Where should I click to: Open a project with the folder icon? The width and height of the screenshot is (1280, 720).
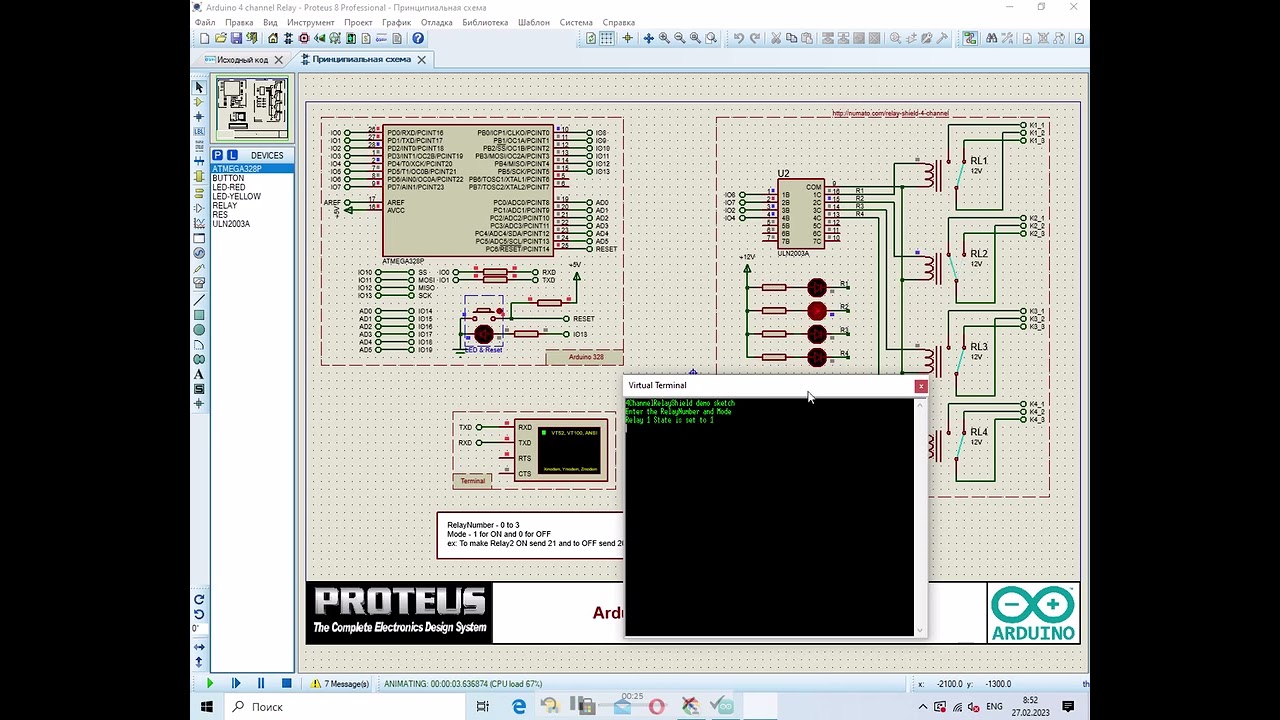pyautogui.click(x=221, y=38)
